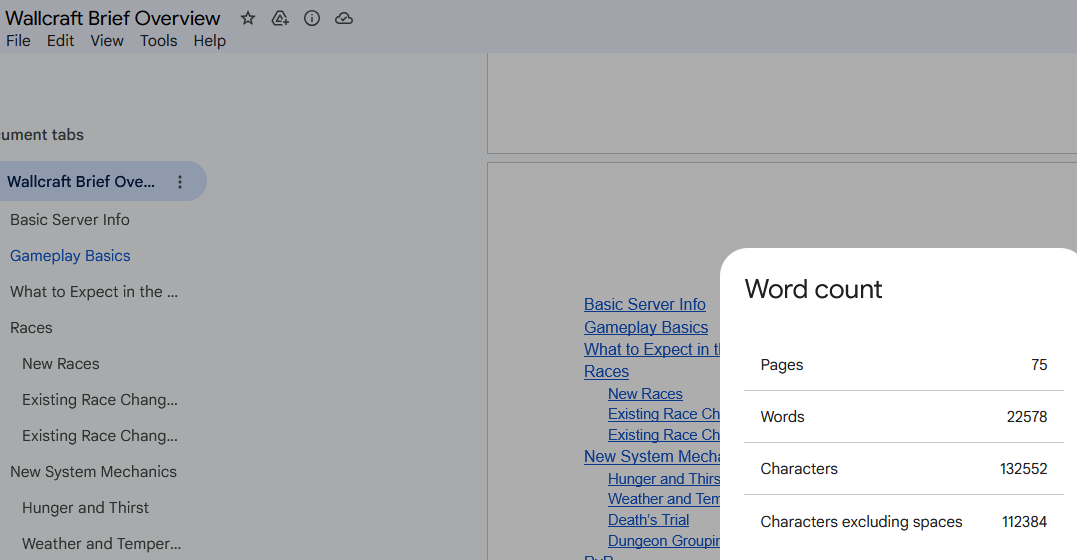
Task: Jump to Basic Server Info in outline
Action: point(69,220)
